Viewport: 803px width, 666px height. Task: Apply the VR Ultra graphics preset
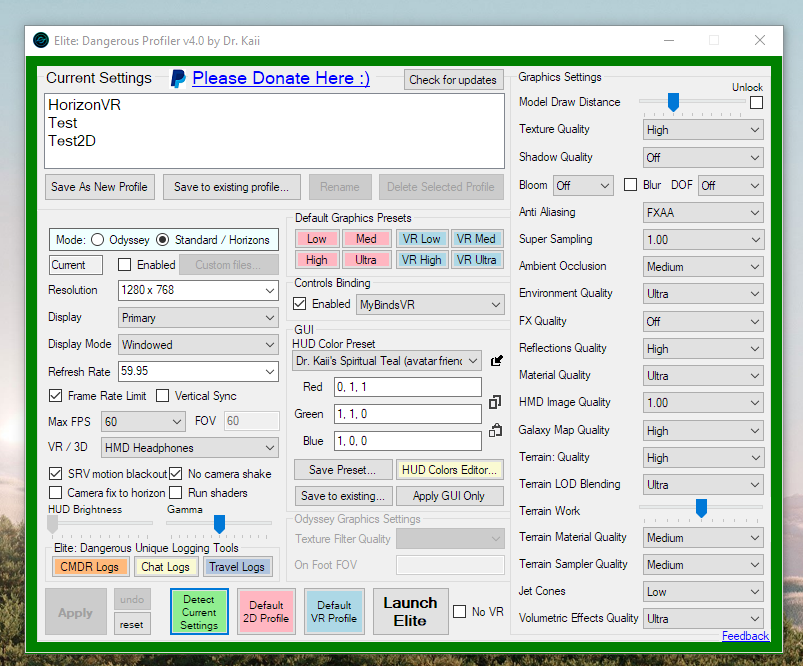[x=476, y=260]
